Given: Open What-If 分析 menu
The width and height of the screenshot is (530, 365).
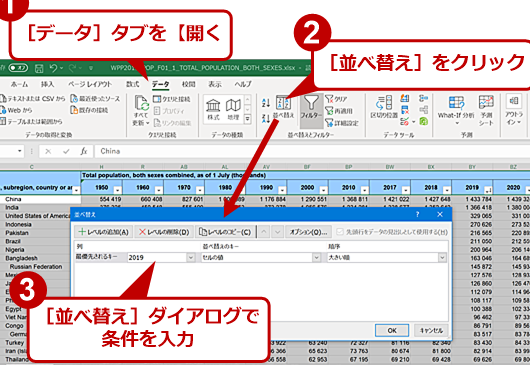Looking at the screenshot, I should point(456,109).
